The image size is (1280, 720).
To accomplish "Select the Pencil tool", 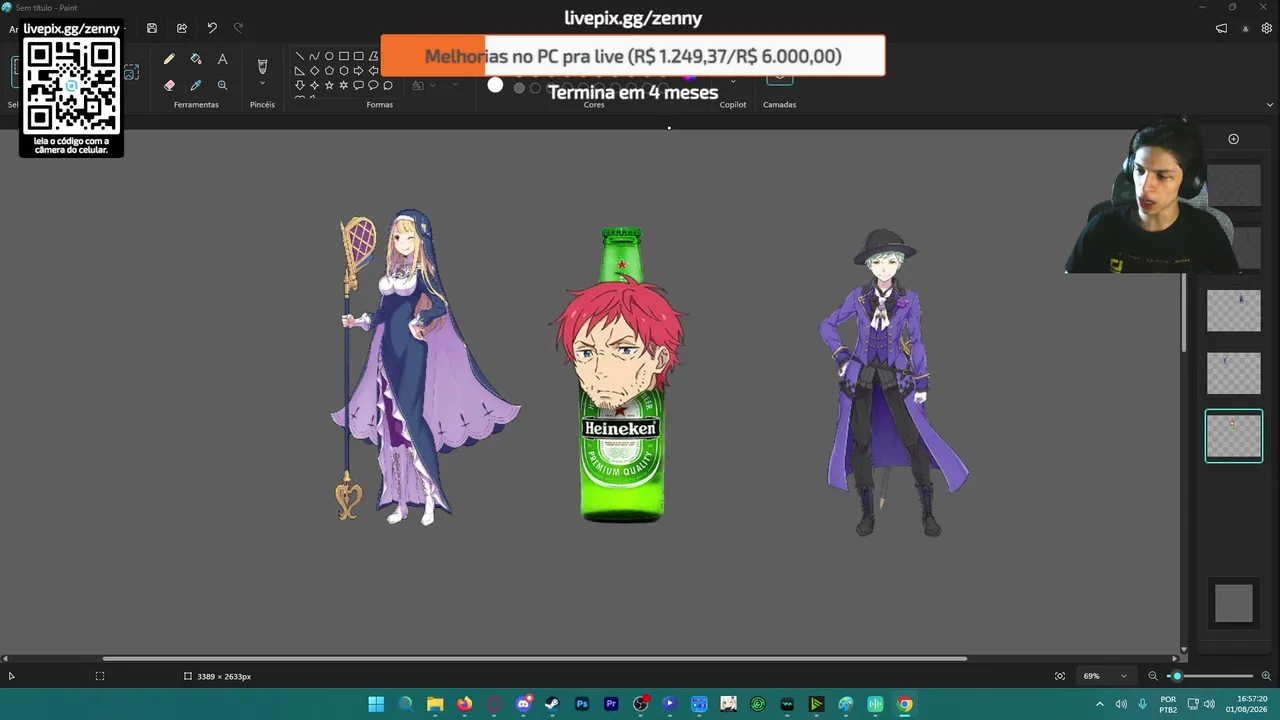I will point(169,60).
